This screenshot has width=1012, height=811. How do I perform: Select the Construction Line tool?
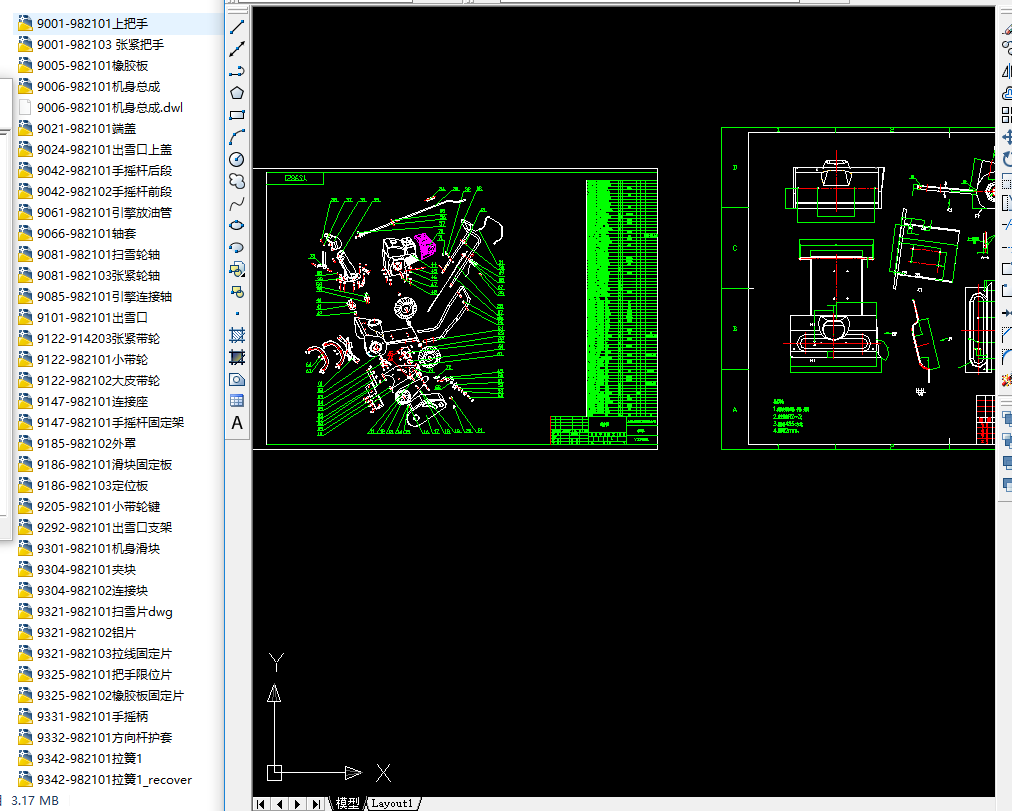(x=237, y=49)
